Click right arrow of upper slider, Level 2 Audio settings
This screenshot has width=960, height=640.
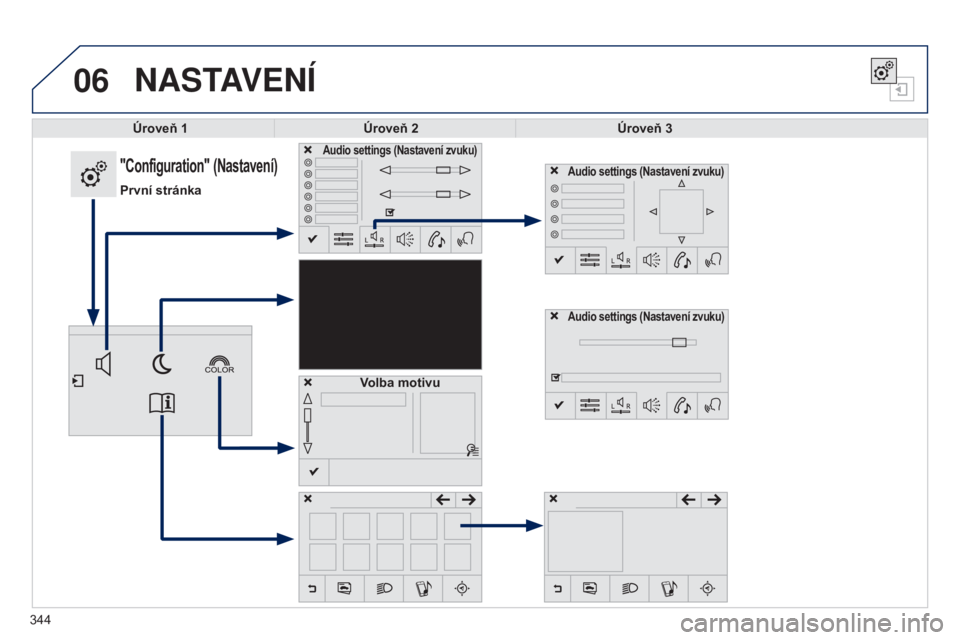[465, 170]
